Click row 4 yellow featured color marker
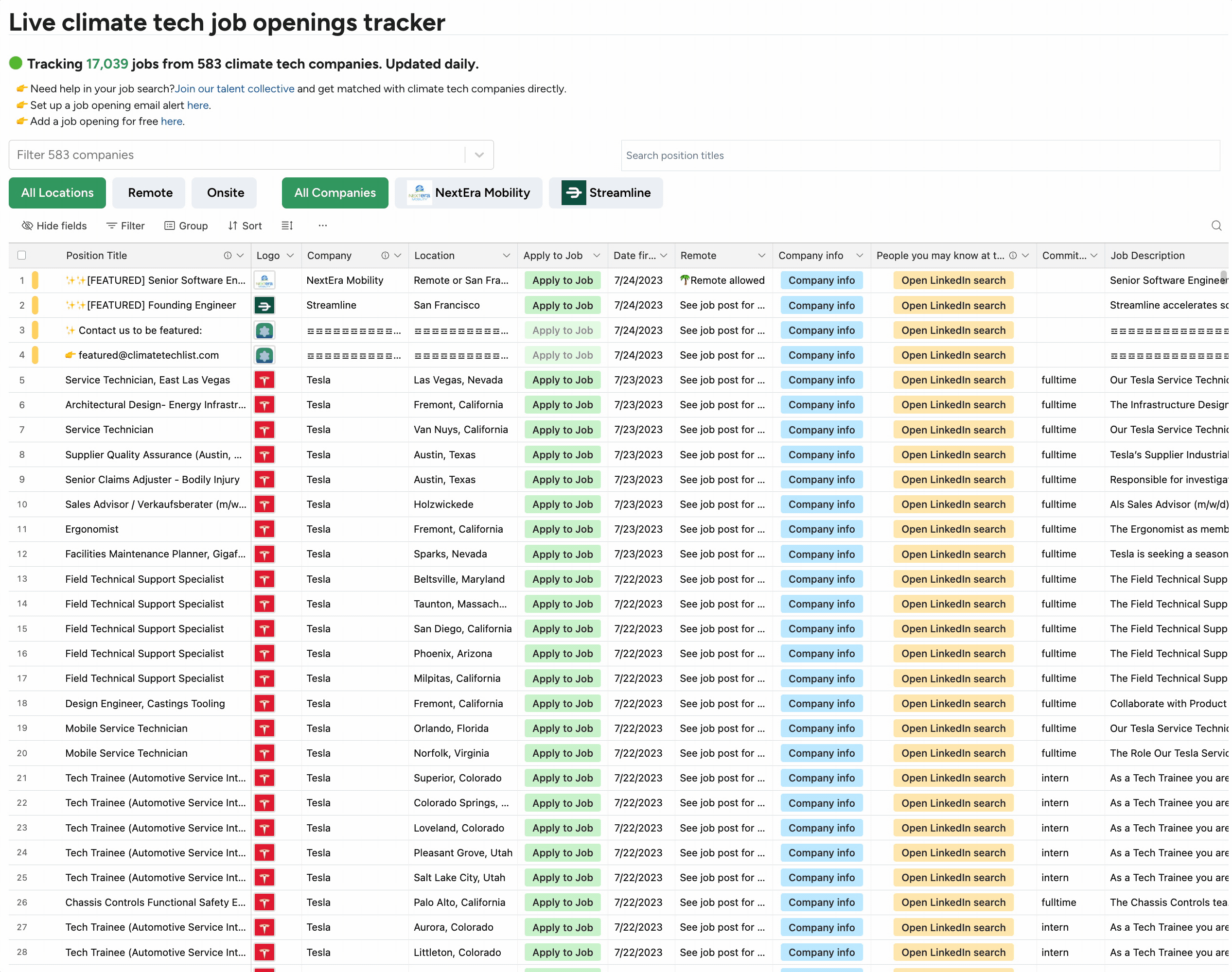Screen dimensions: 1232x972 (35, 355)
